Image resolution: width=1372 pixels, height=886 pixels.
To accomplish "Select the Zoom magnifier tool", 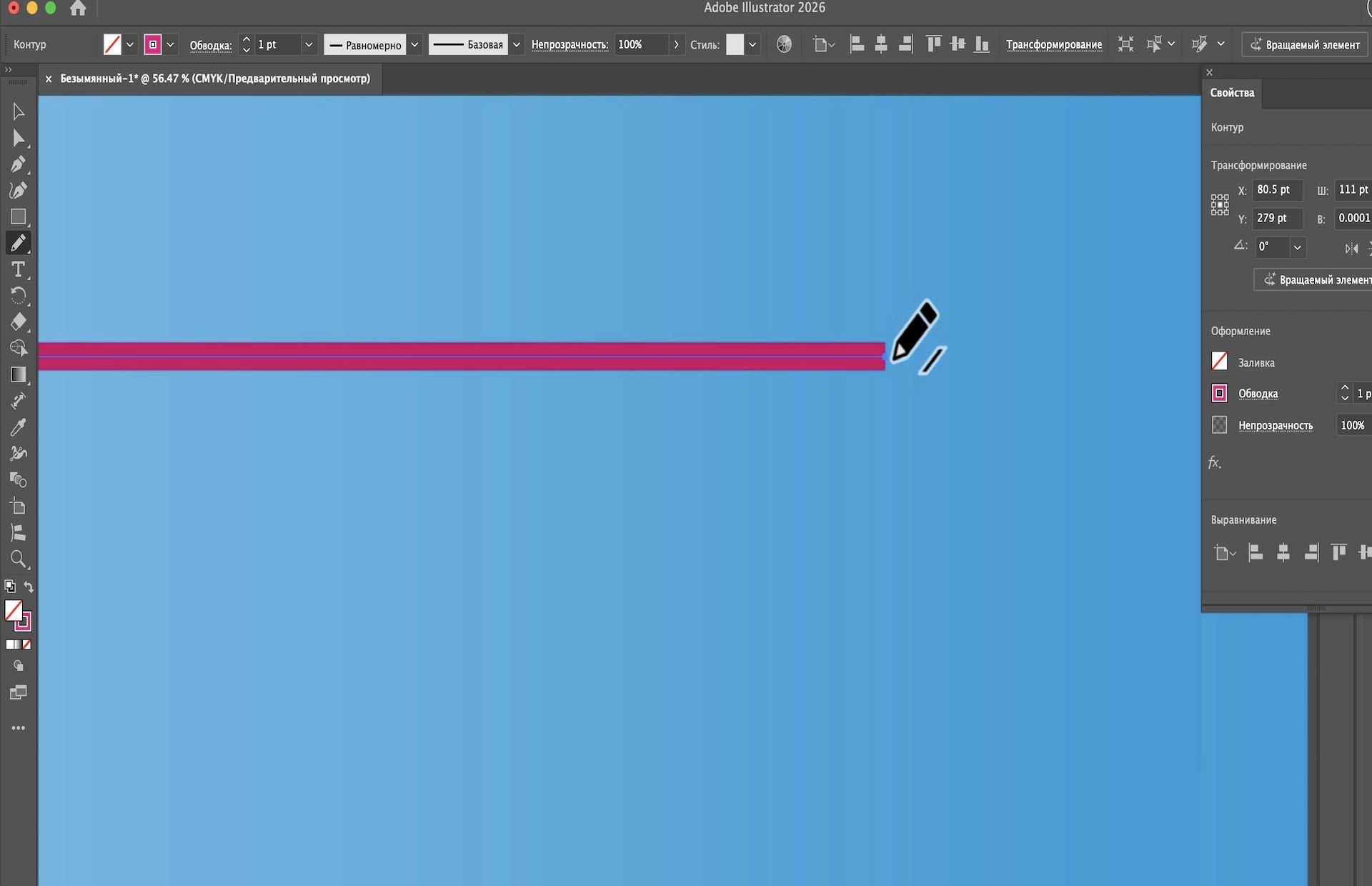I will (x=19, y=559).
